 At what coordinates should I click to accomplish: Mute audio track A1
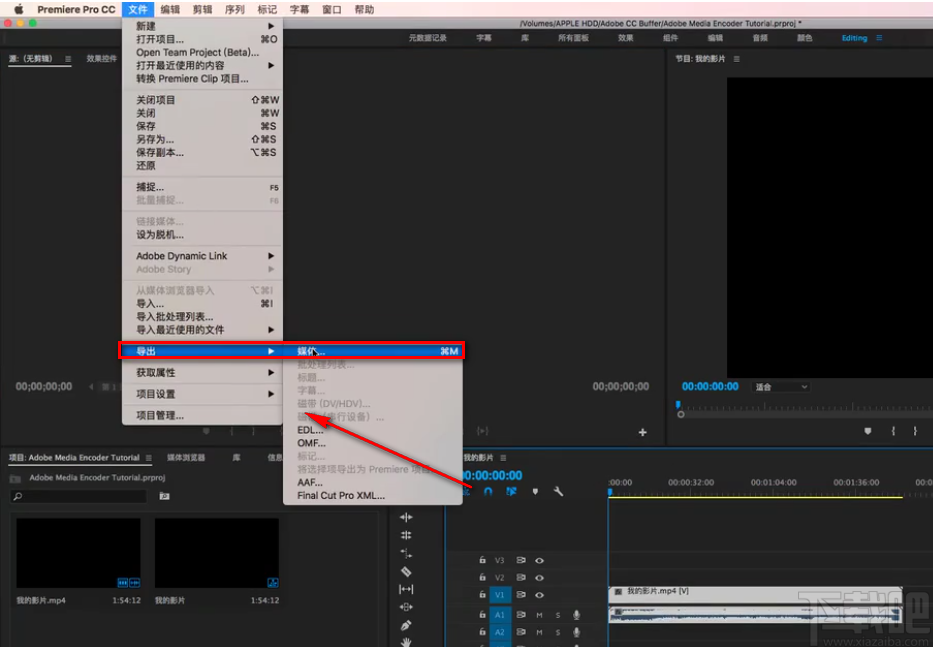[539, 615]
